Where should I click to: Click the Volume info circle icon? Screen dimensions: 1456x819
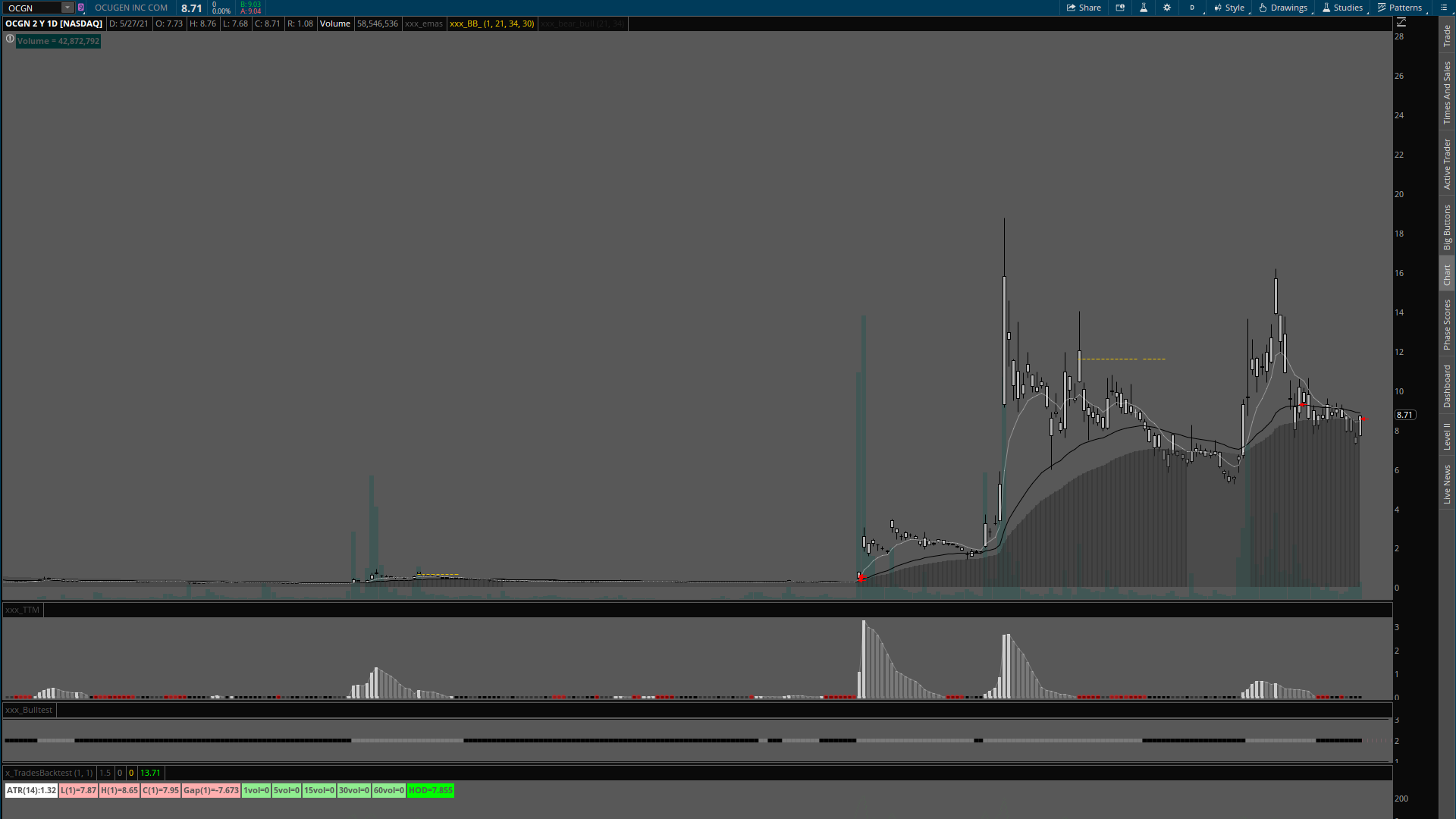pos(10,39)
